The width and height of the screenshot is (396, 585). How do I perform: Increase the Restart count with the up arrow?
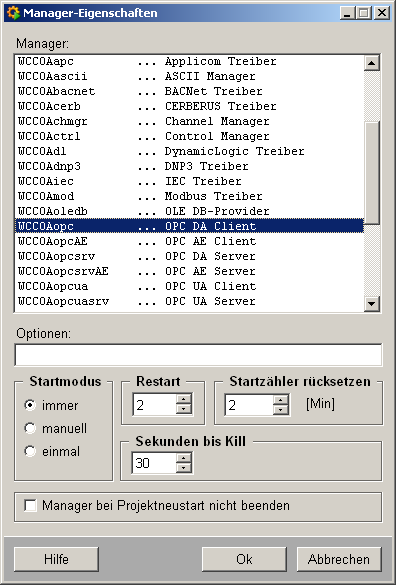point(184,399)
